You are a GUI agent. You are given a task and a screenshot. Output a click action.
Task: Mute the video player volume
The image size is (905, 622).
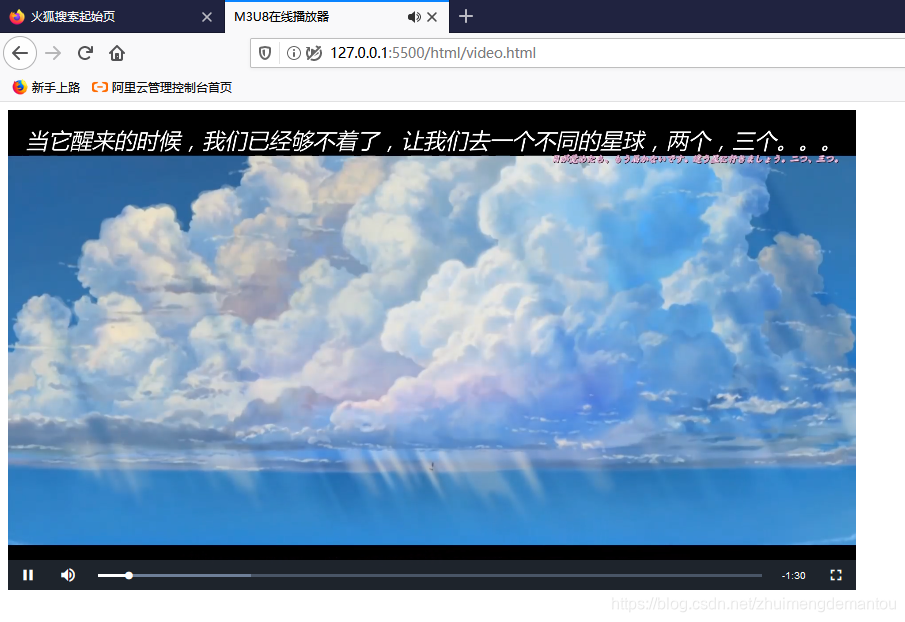[x=68, y=575]
